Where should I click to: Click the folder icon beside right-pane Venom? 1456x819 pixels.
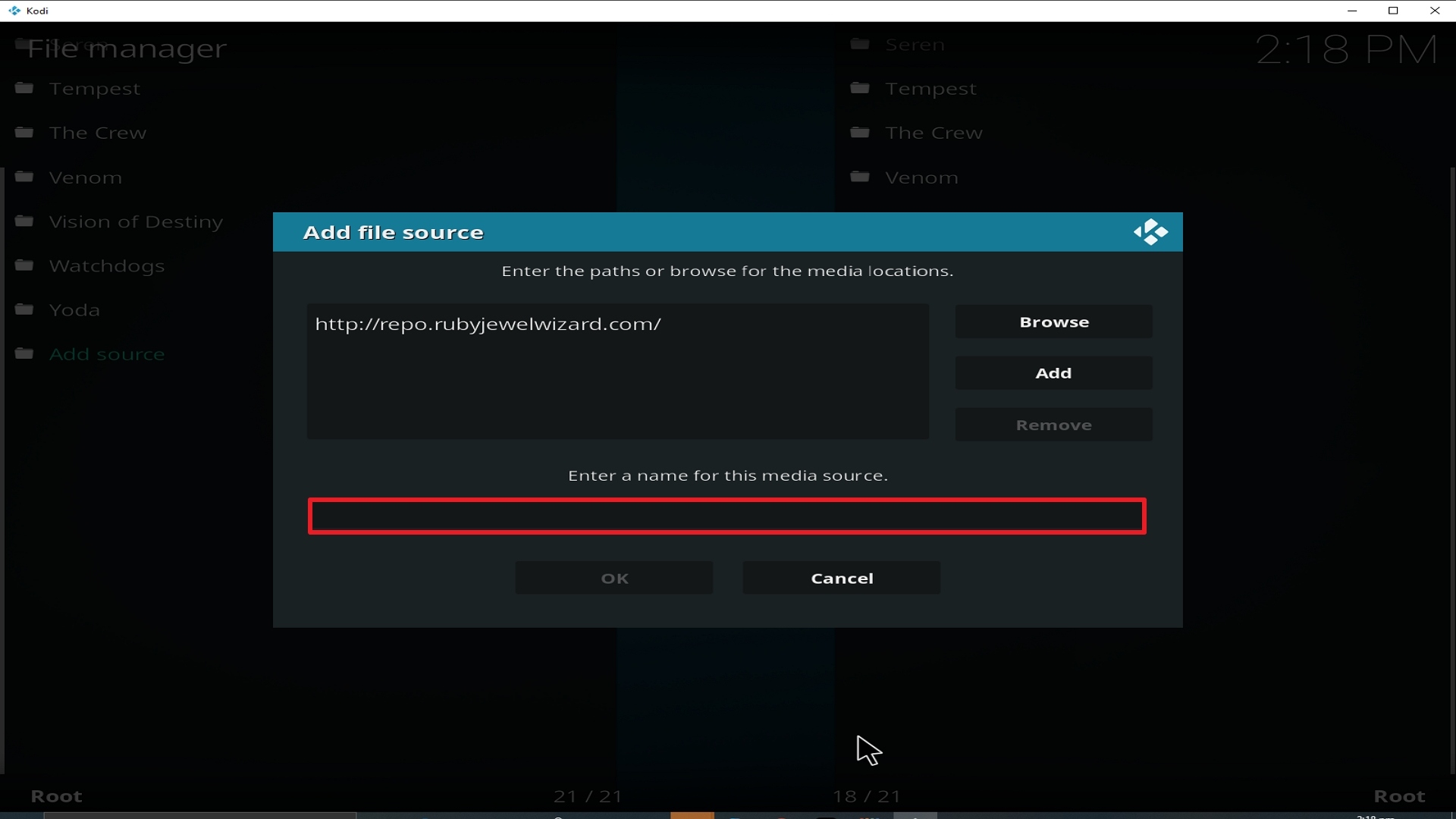pos(860,177)
